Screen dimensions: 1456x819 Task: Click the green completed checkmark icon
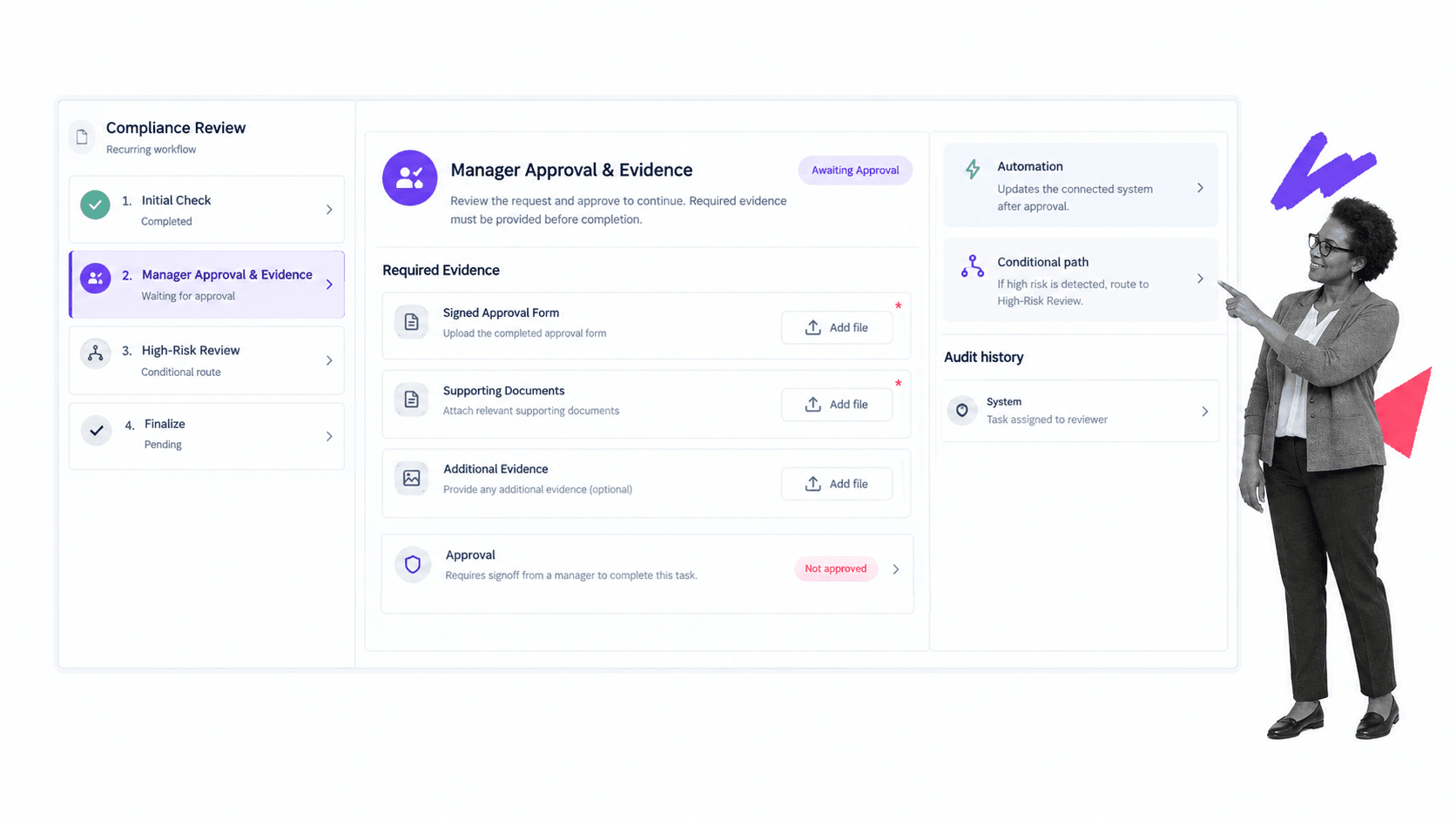coord(96,205)
